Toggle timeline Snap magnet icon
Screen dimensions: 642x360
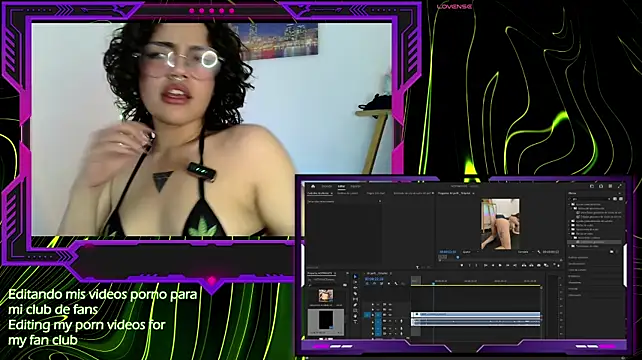coord(374,283)
